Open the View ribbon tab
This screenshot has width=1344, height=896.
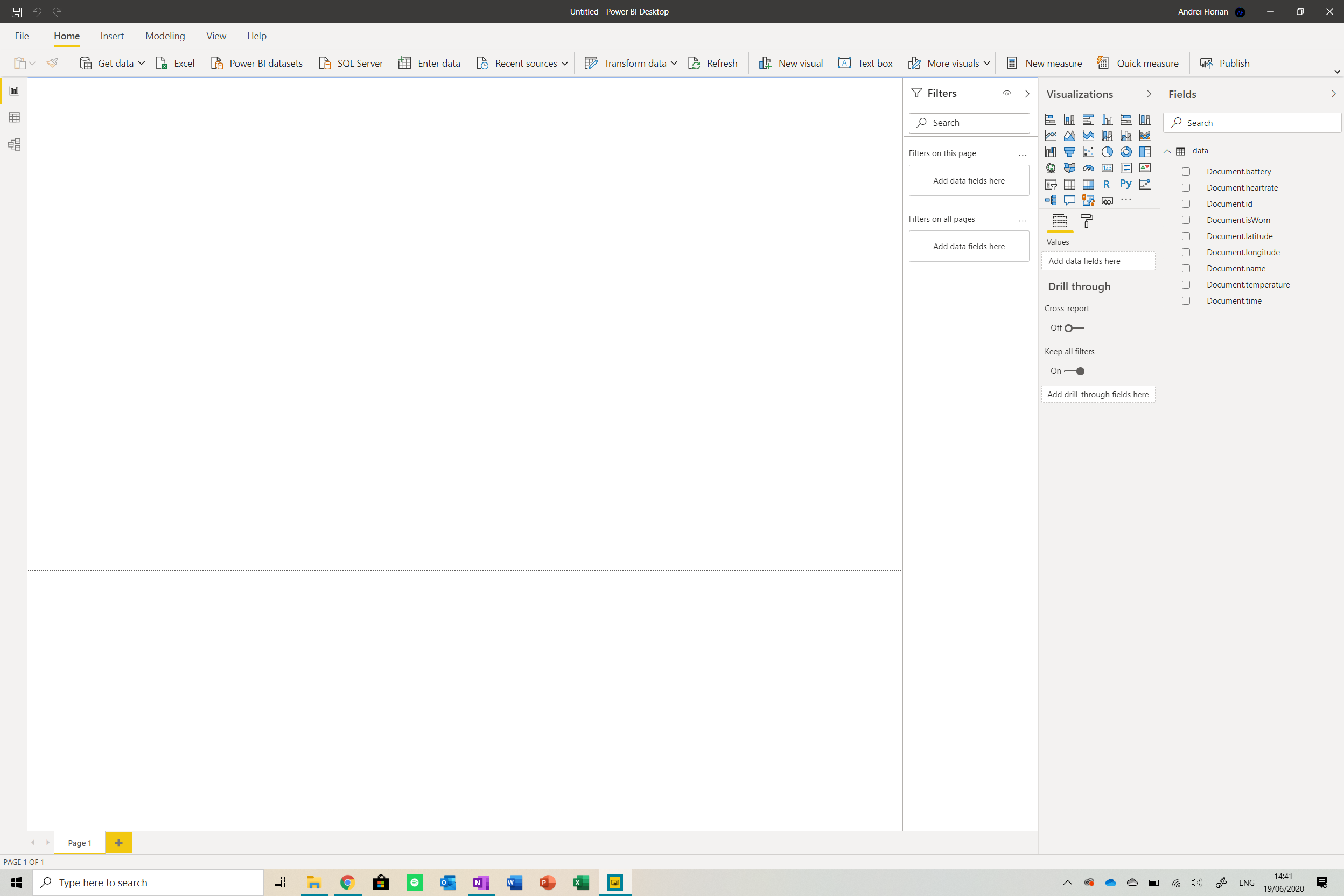click(x=216, y=36)
